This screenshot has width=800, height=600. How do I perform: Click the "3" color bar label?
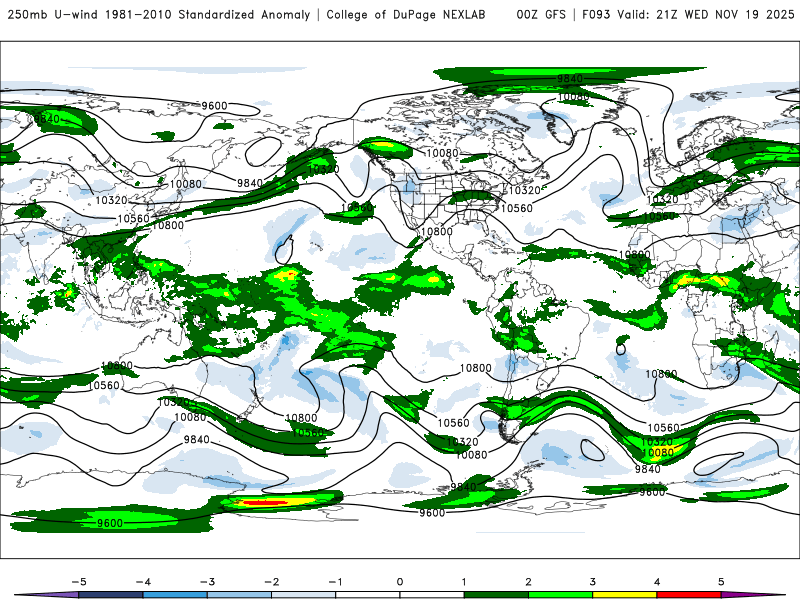click(592, 582)
